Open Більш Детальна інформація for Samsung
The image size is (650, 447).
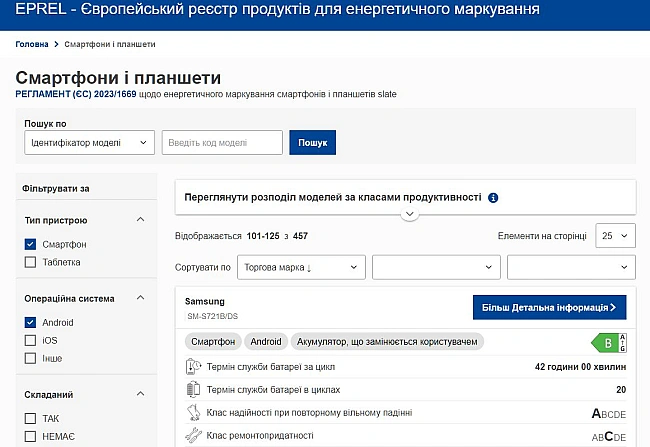[549, 307]
